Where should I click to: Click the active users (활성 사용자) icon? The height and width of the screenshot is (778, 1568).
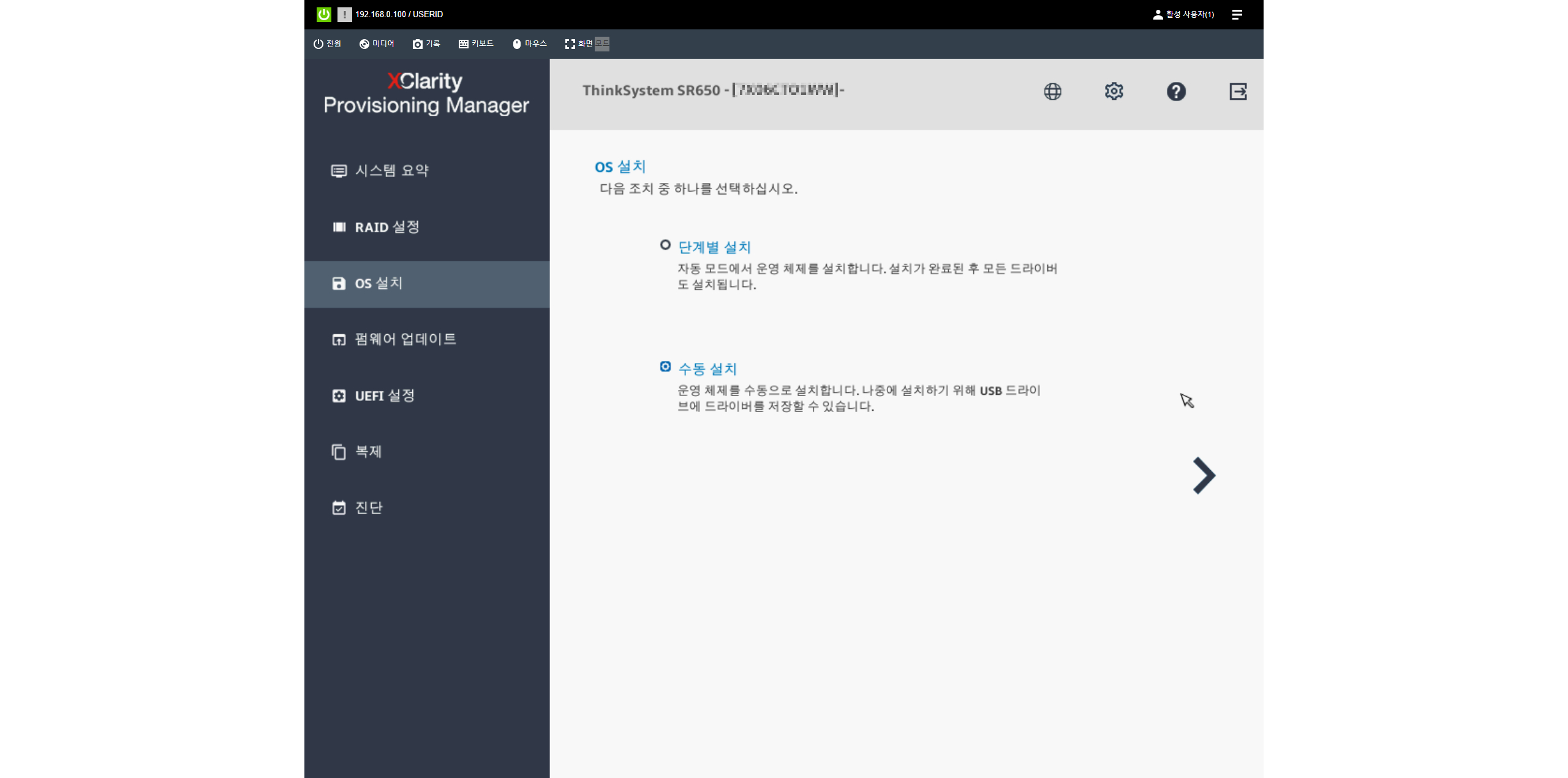click(x=1157, y=14)
